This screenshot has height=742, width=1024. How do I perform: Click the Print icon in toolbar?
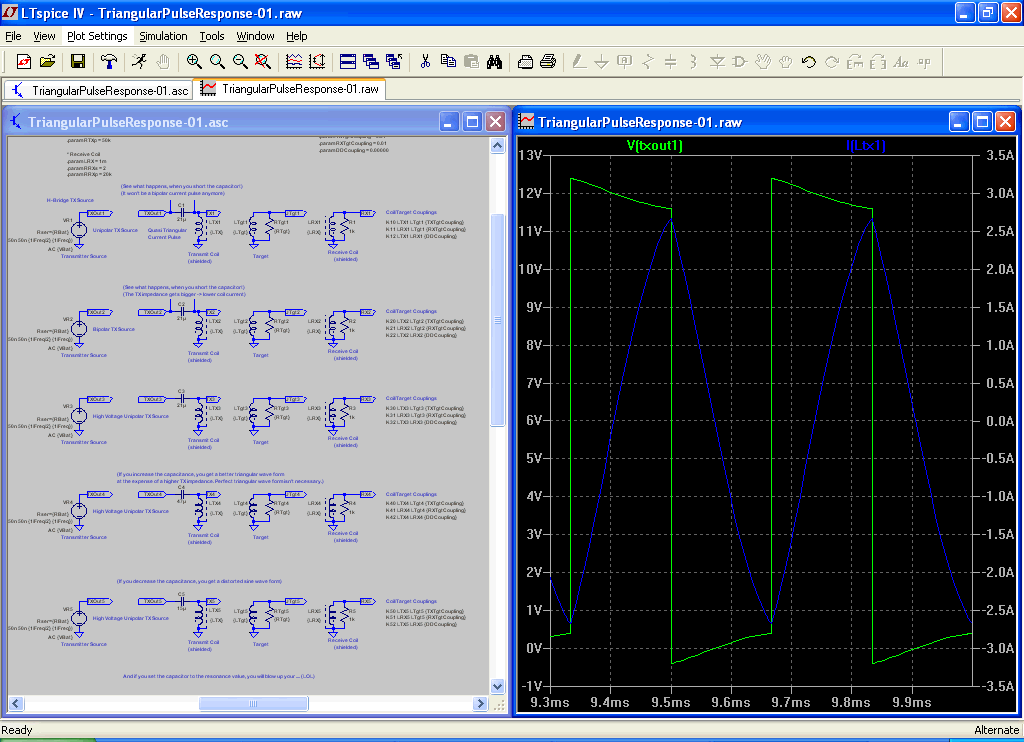click(548, 61)
